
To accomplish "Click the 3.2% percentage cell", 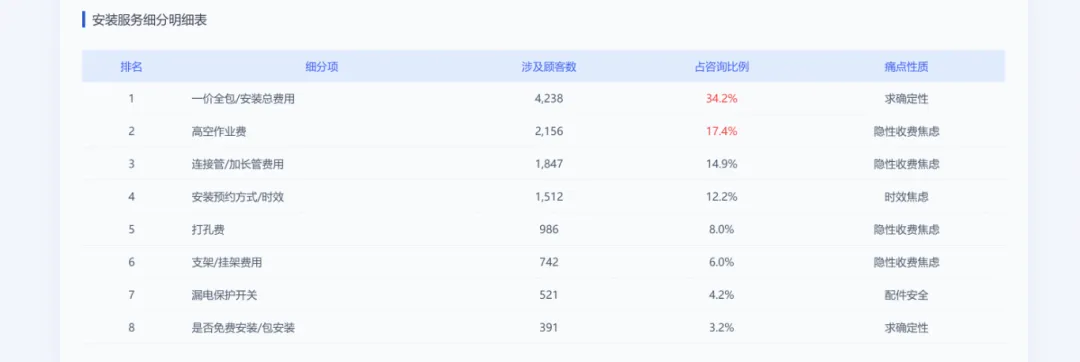I will click(722, 328).
